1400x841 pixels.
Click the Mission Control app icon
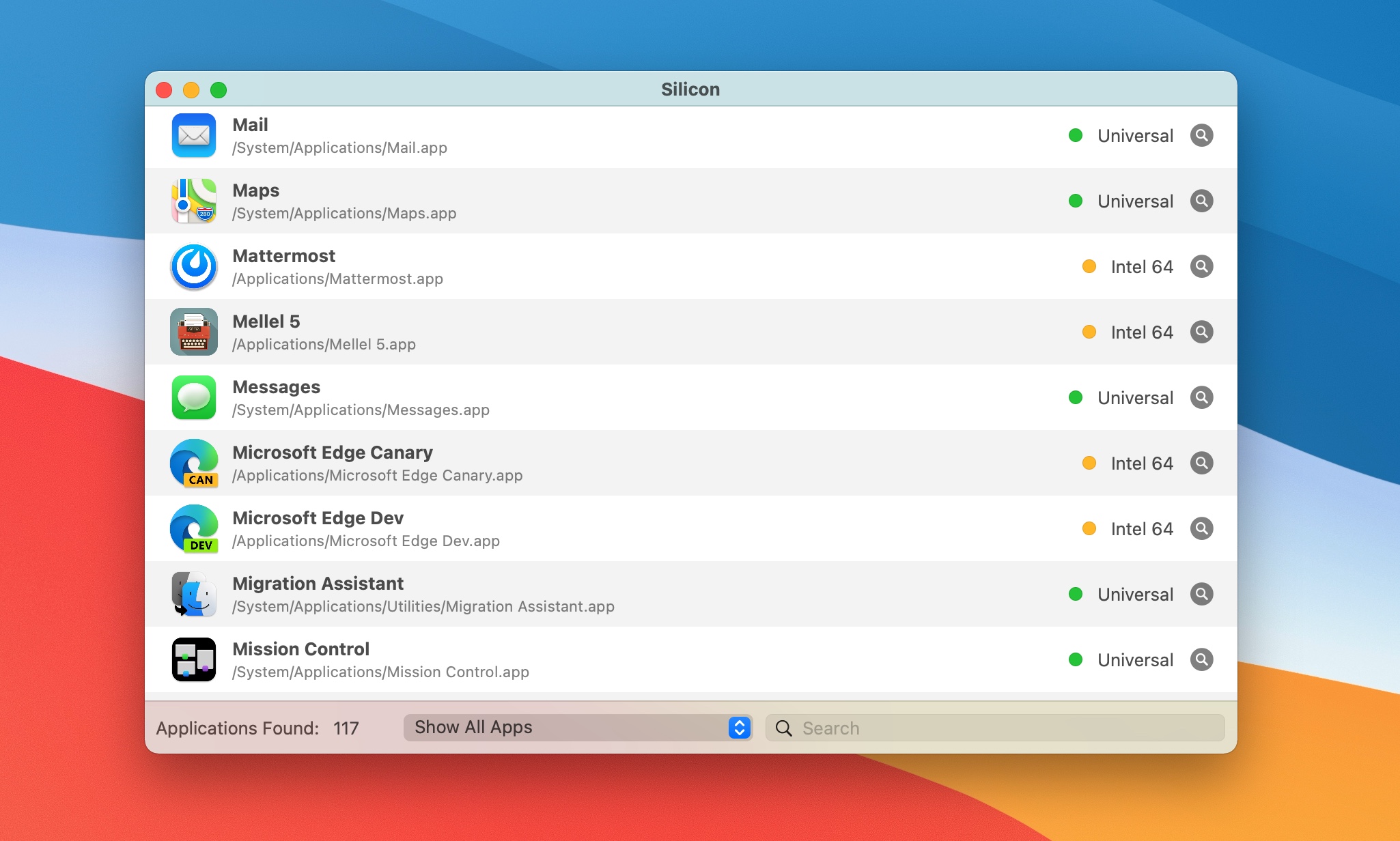tap(194, 659)
